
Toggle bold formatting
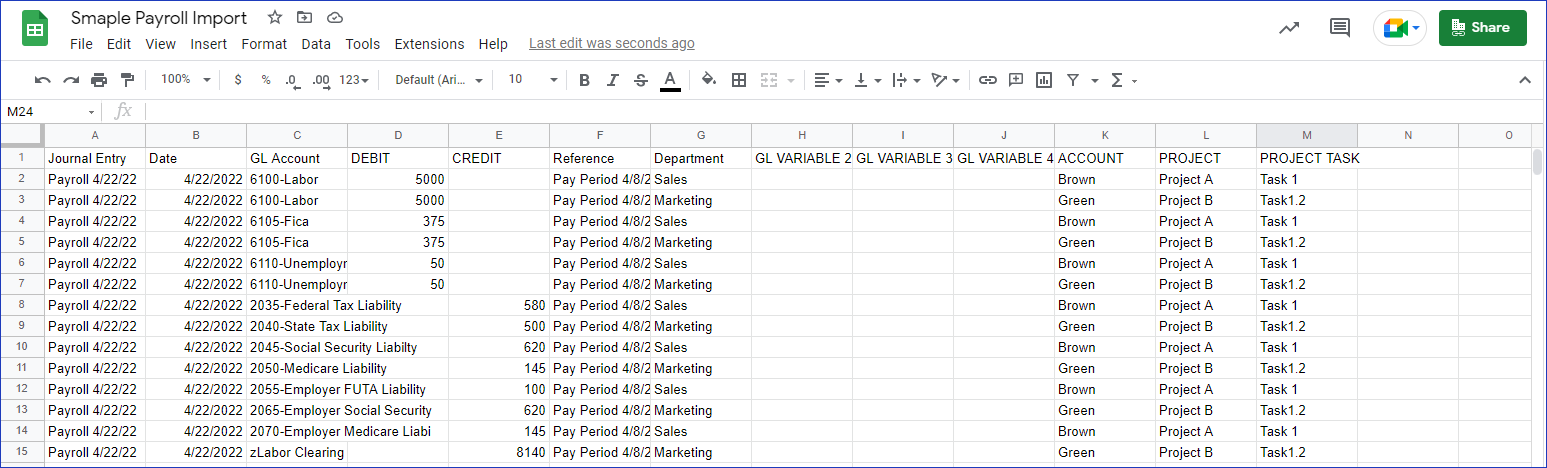[x=585, y=80]
